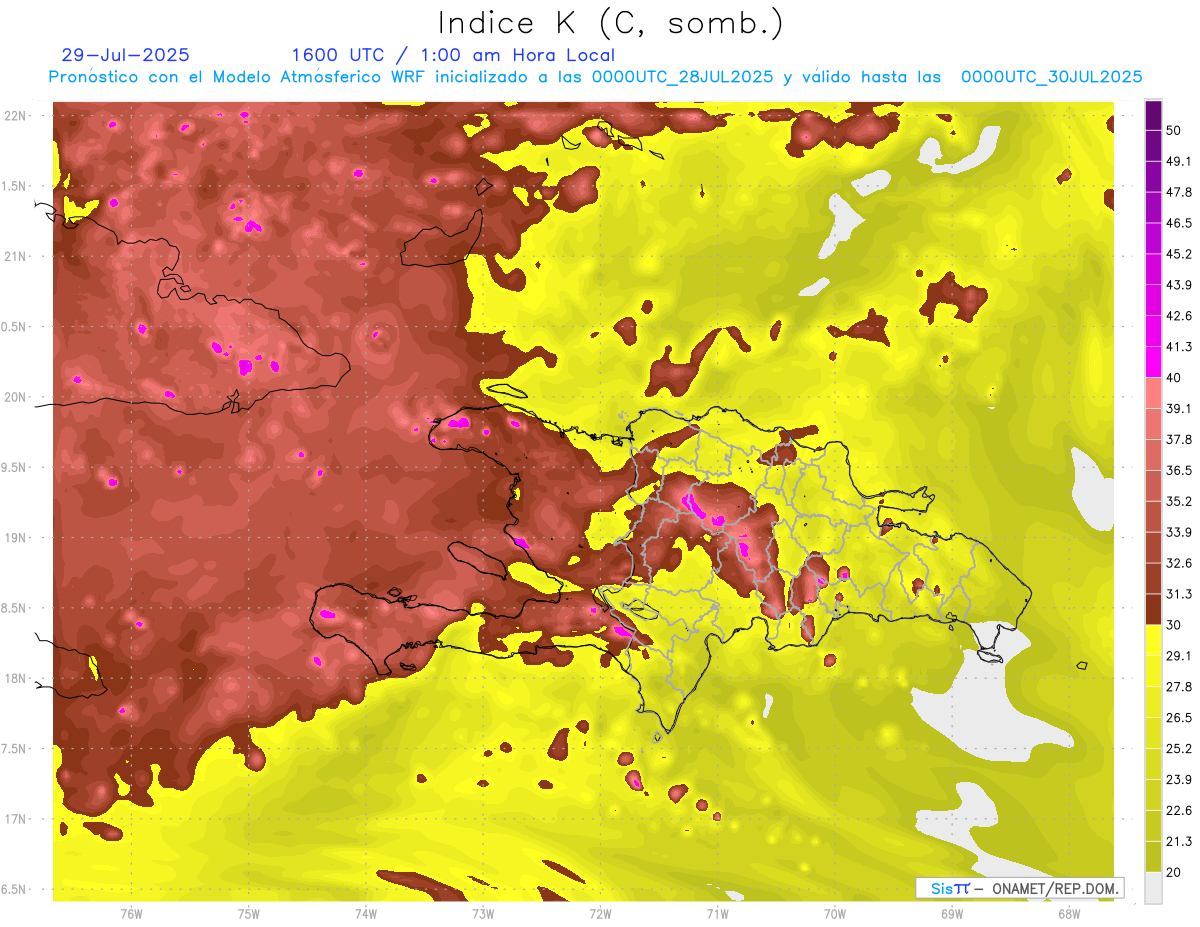Click the "22N" latitude label
Viewport: 1200px width, 927px height.
(x=16, y=115)
